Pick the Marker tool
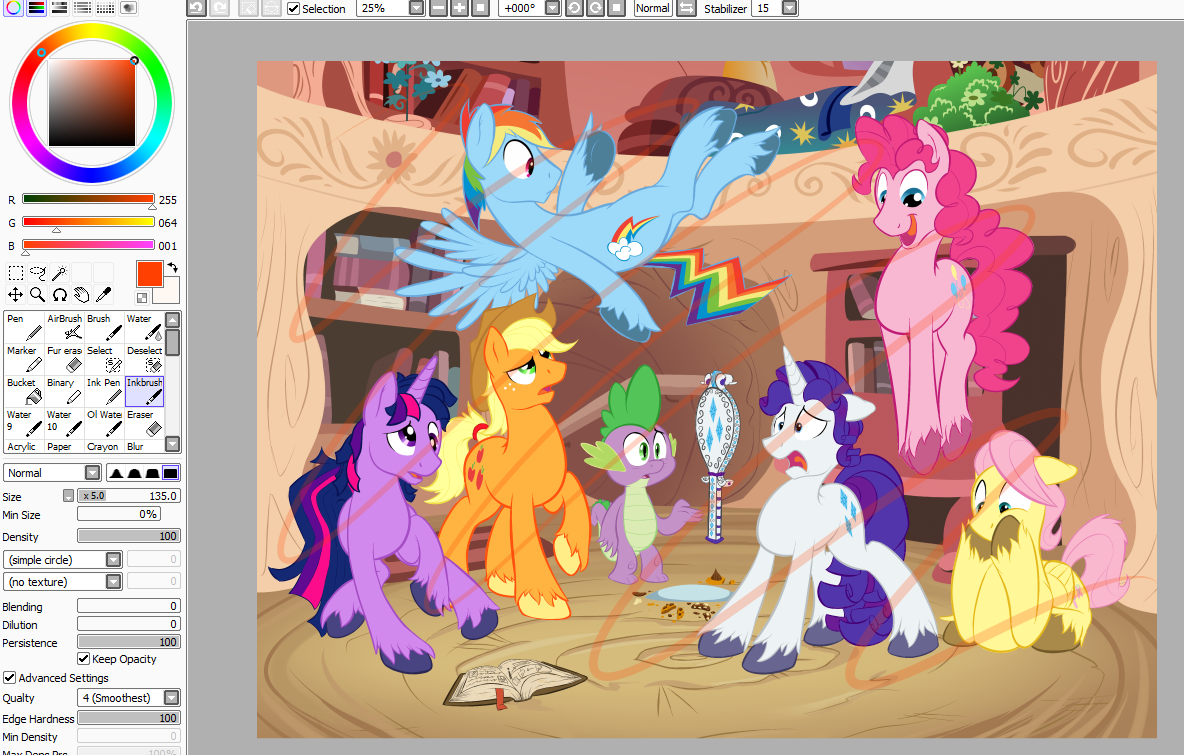Viewport: 1184px width, 755px height. 24,360
